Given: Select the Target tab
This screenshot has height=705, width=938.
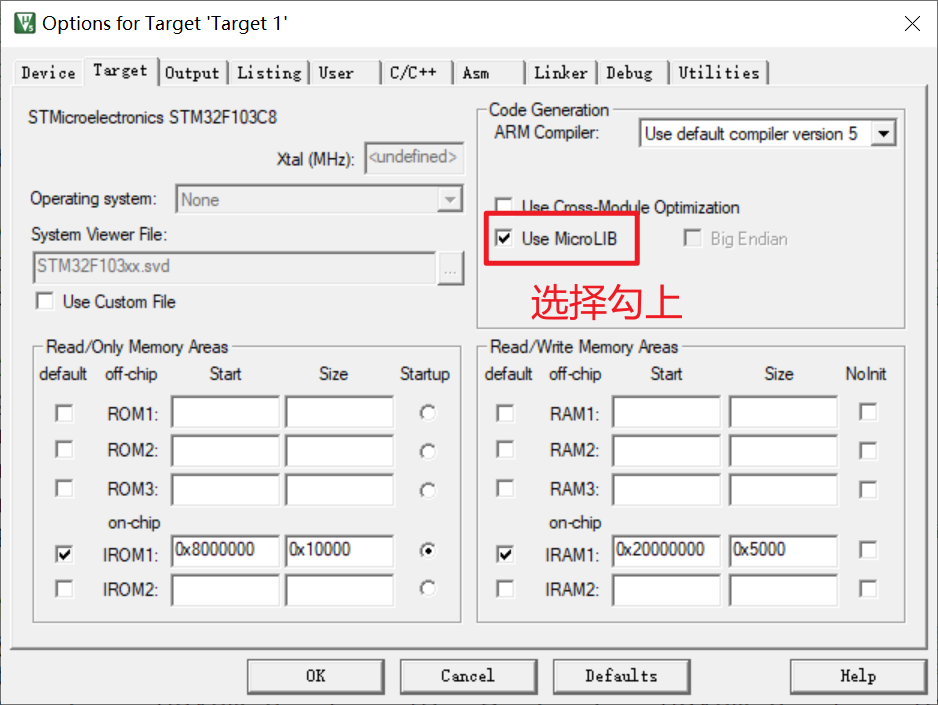Looking at the screenshot, I should pyautogui.click(x=120, y=71).
